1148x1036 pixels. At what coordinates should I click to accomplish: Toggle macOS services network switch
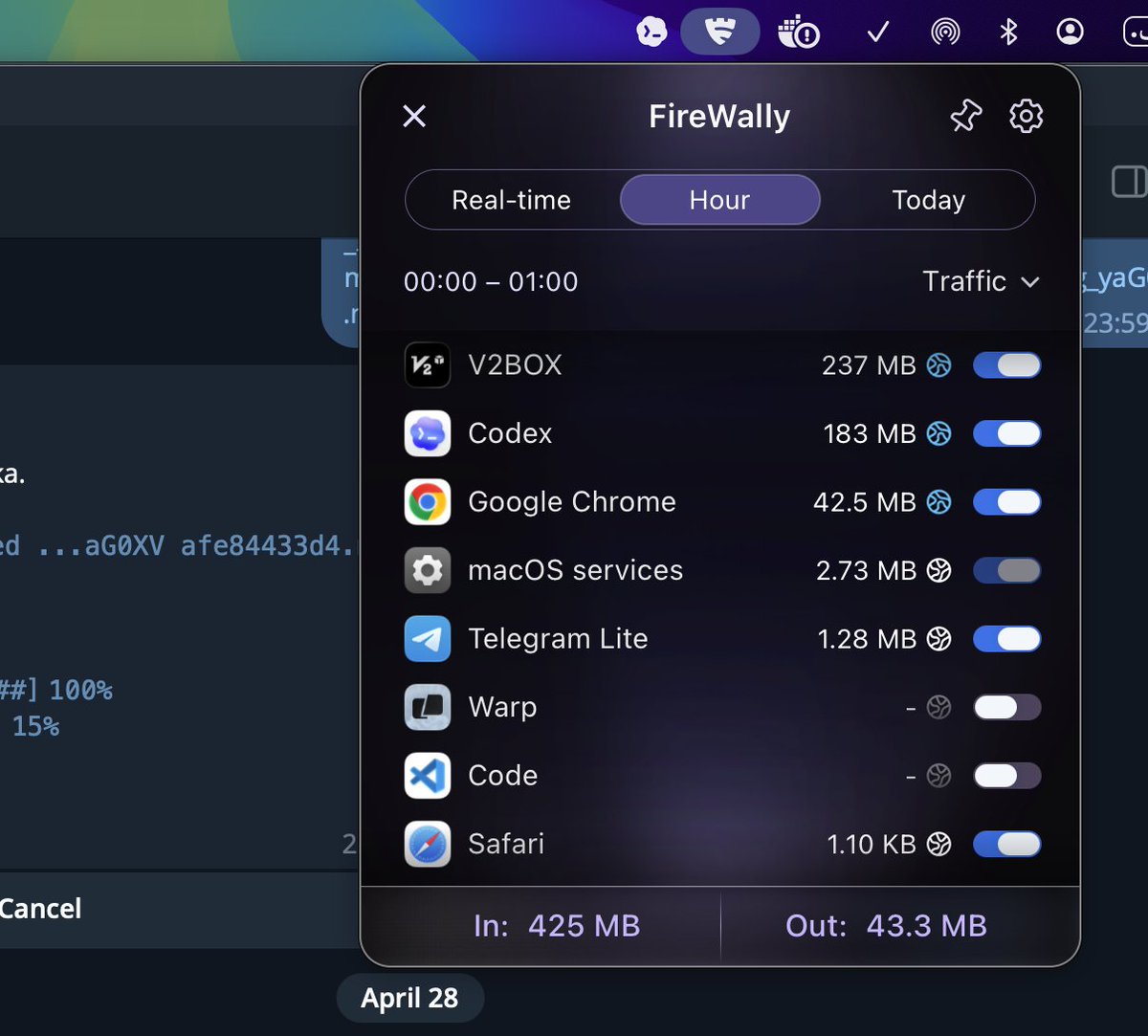[x=1006, y=570]
